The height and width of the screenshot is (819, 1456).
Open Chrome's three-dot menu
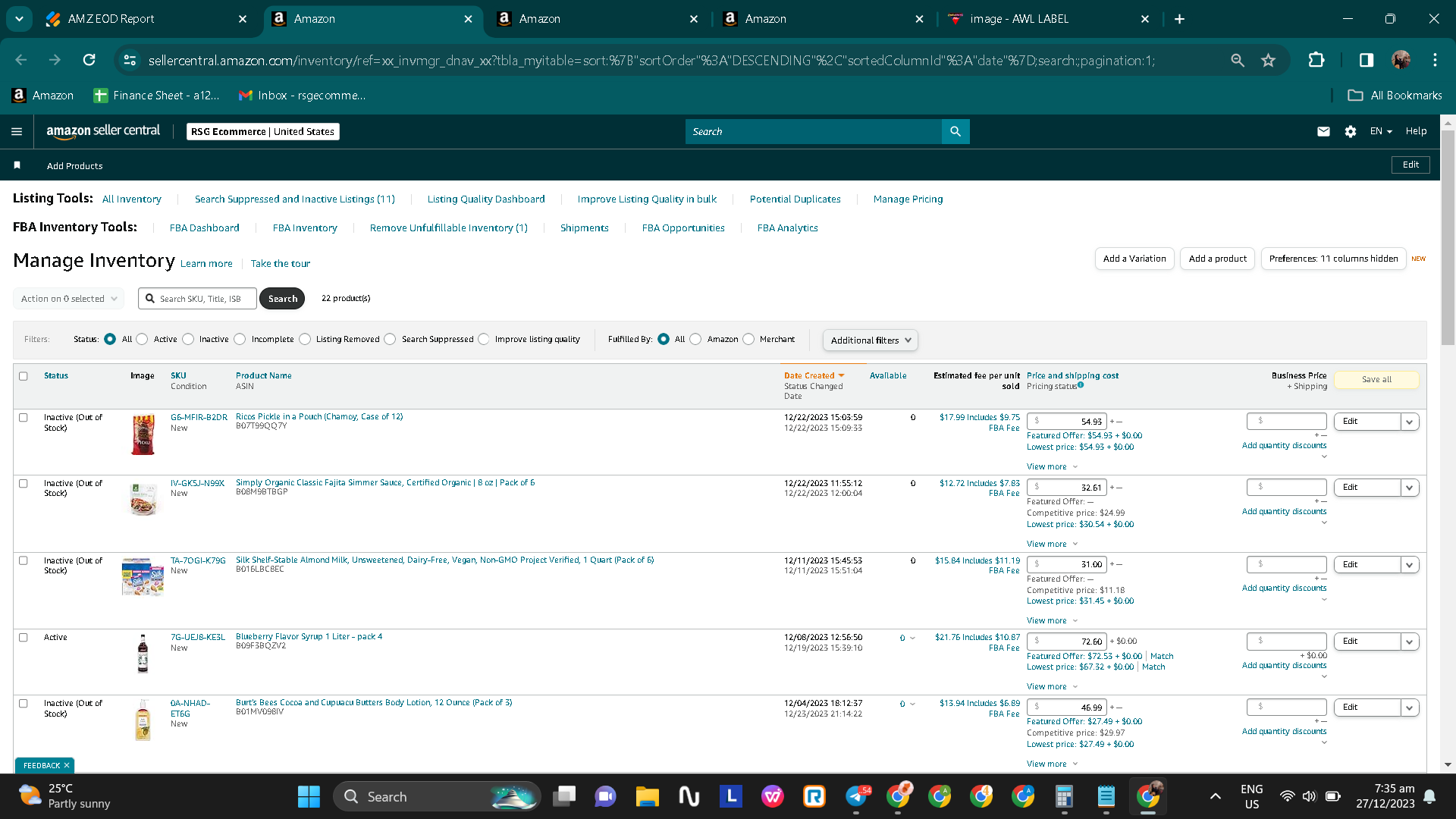(1435, 60)
